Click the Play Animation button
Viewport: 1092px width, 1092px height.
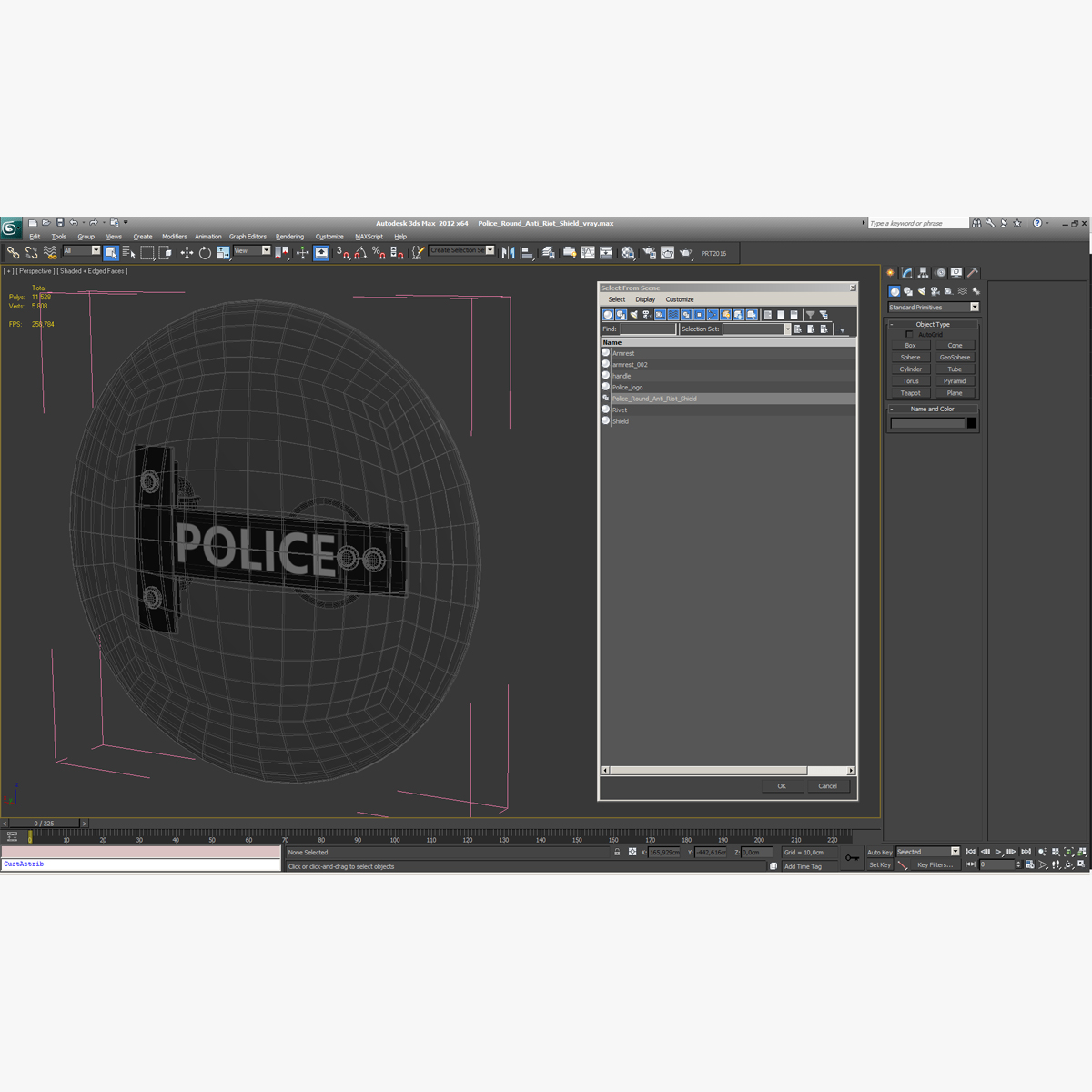(998, 852)
